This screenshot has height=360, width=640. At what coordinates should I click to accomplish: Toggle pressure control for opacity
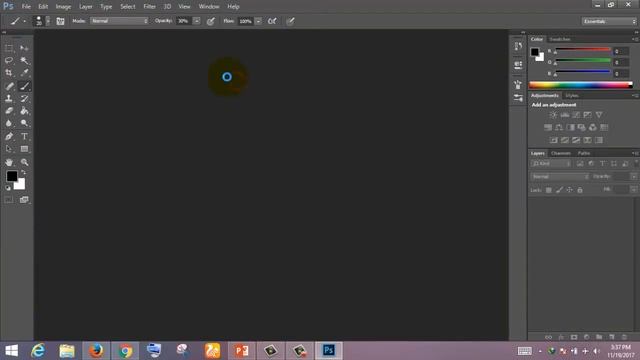point(211,21)
